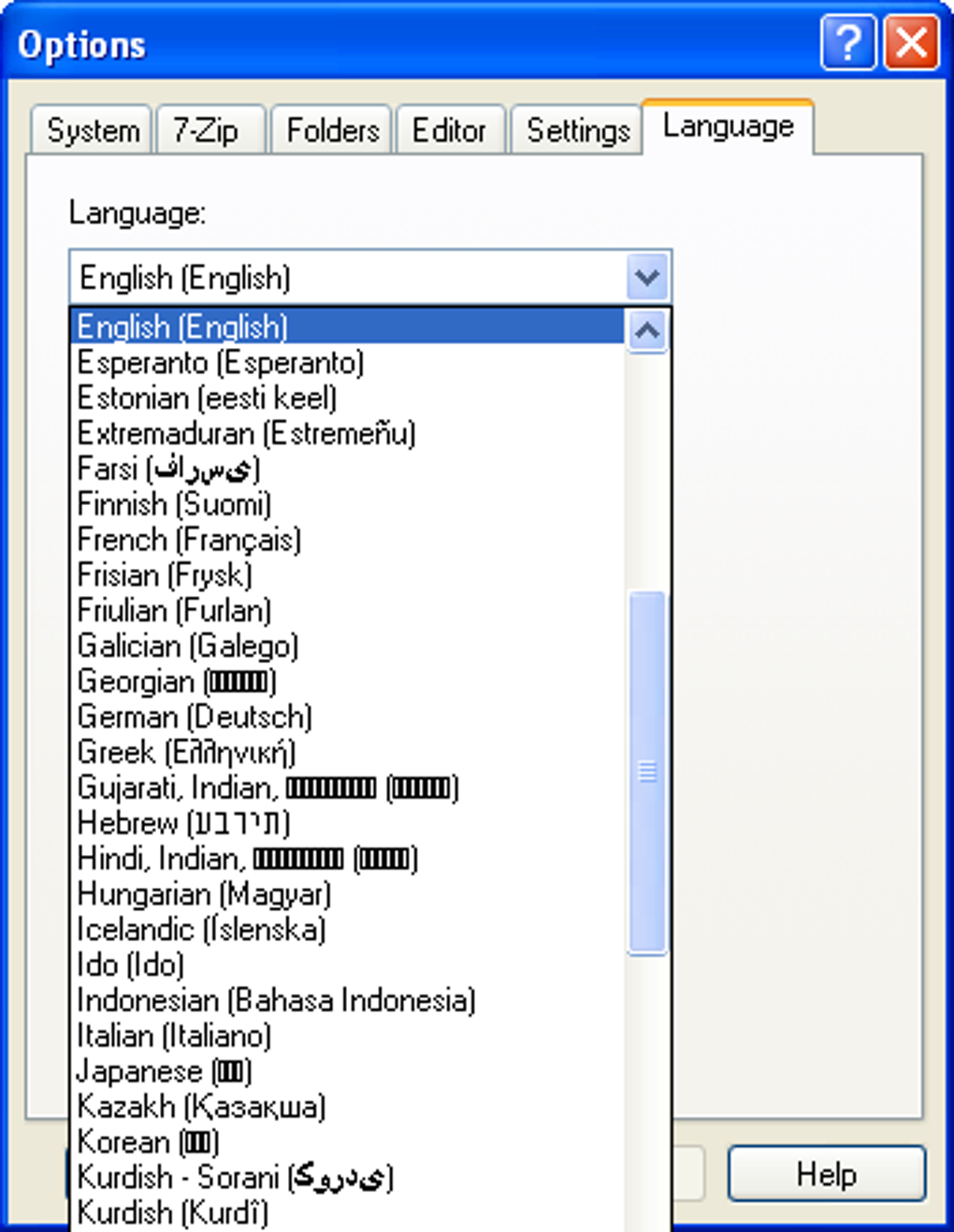Choose Esperanto (Esperanto) language

[347, 362]
